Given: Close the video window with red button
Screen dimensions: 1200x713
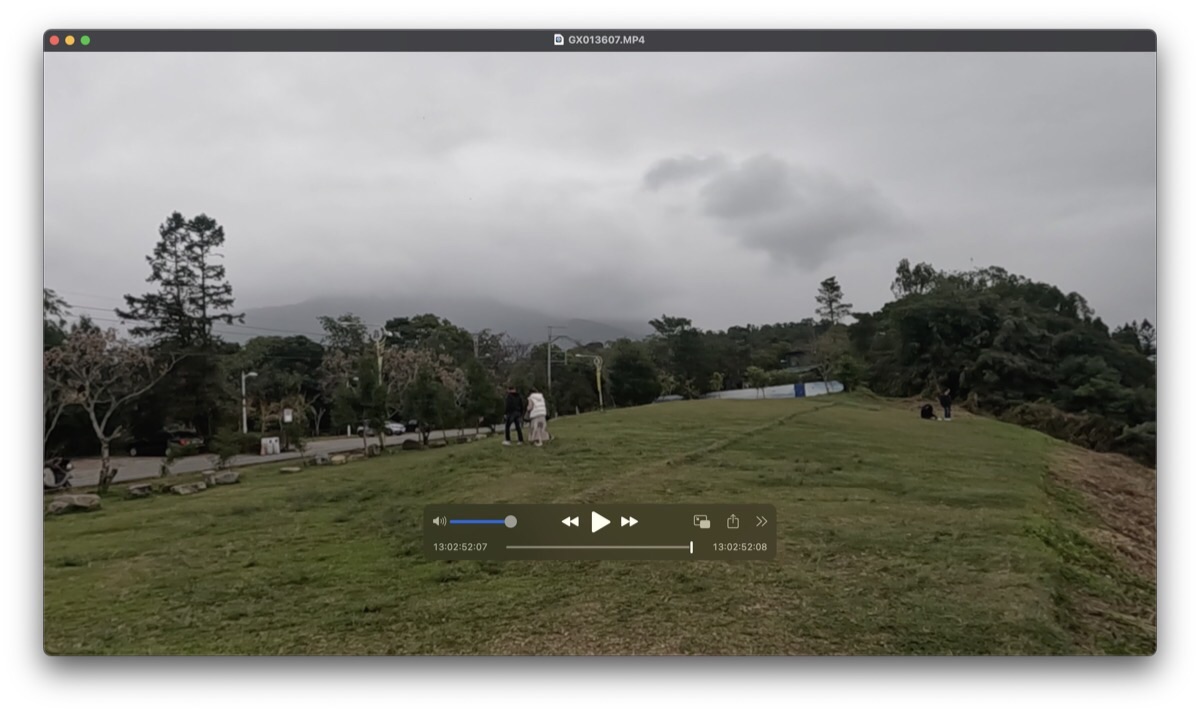Looking at the screenshot, I should coord(55,40).
